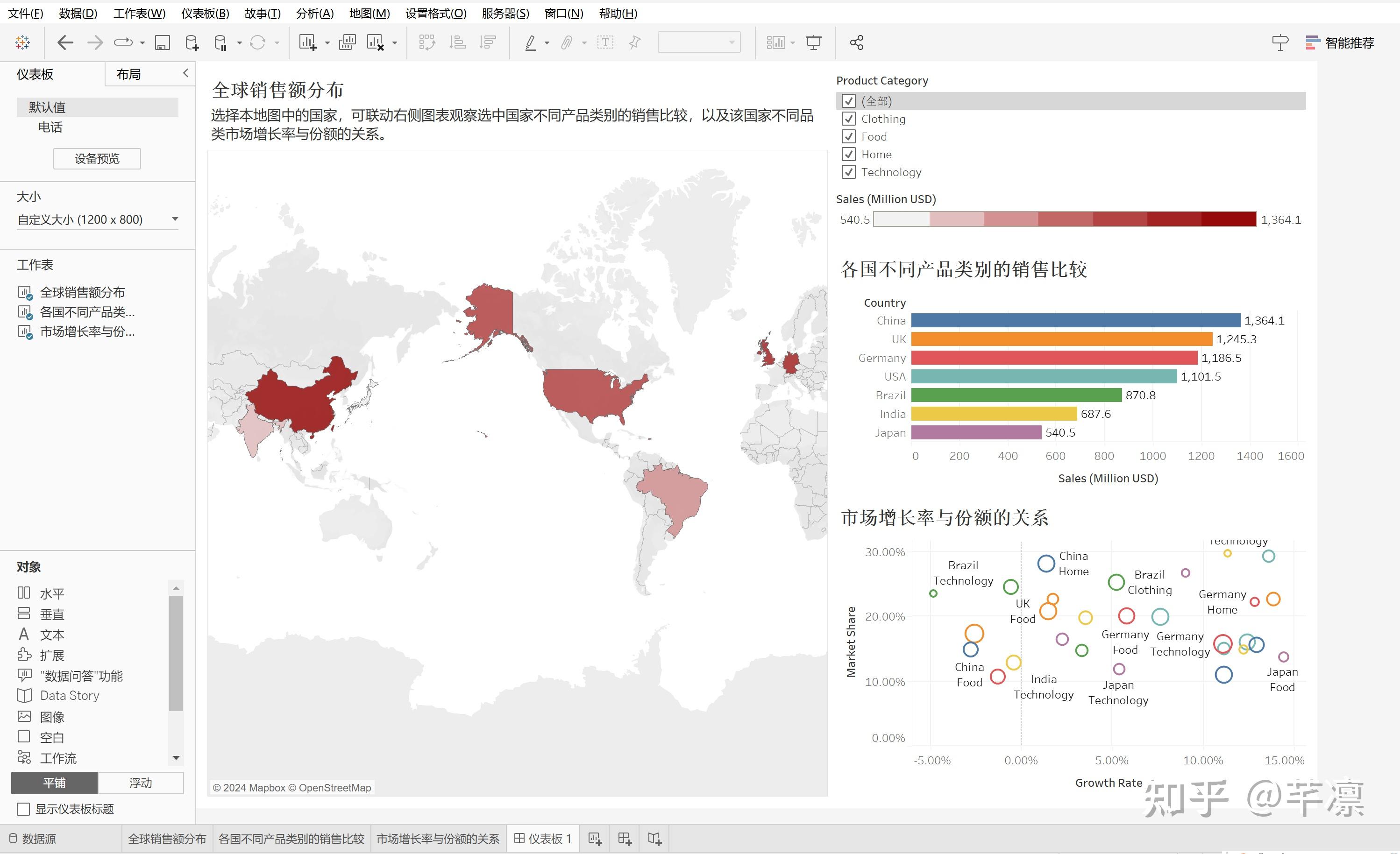This screenshot has height=854, width=1400.
Task: Click the New Dashboard icon near sheet tabs
Action: tap(624, 838)
